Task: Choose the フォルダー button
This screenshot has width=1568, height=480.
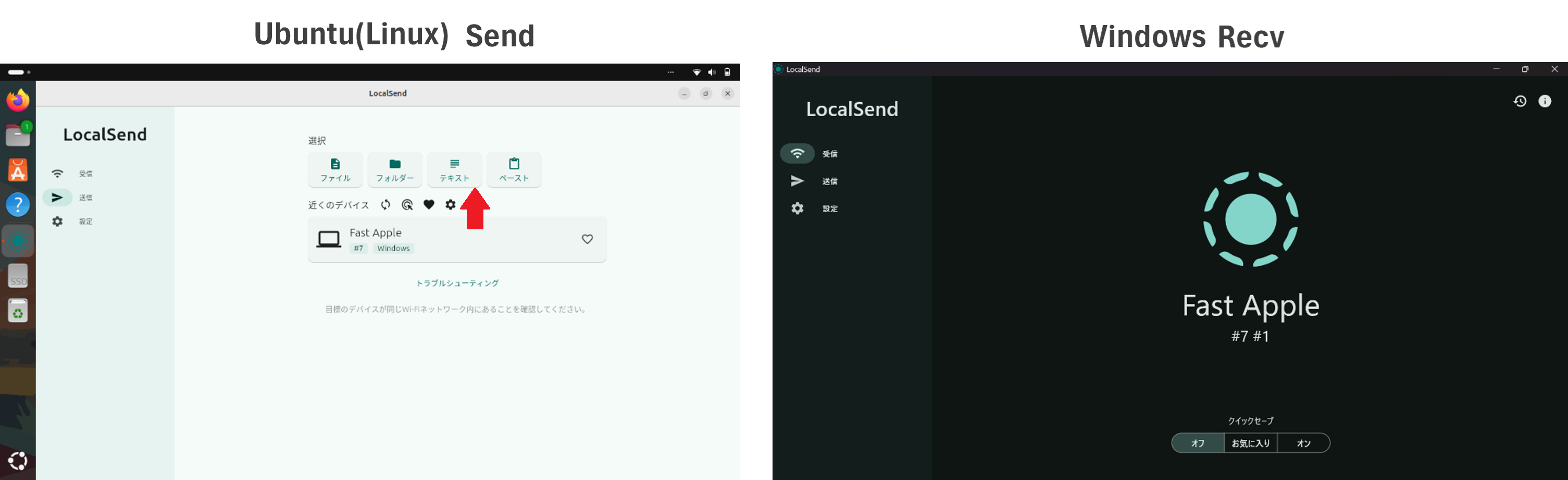Action: 395,169
